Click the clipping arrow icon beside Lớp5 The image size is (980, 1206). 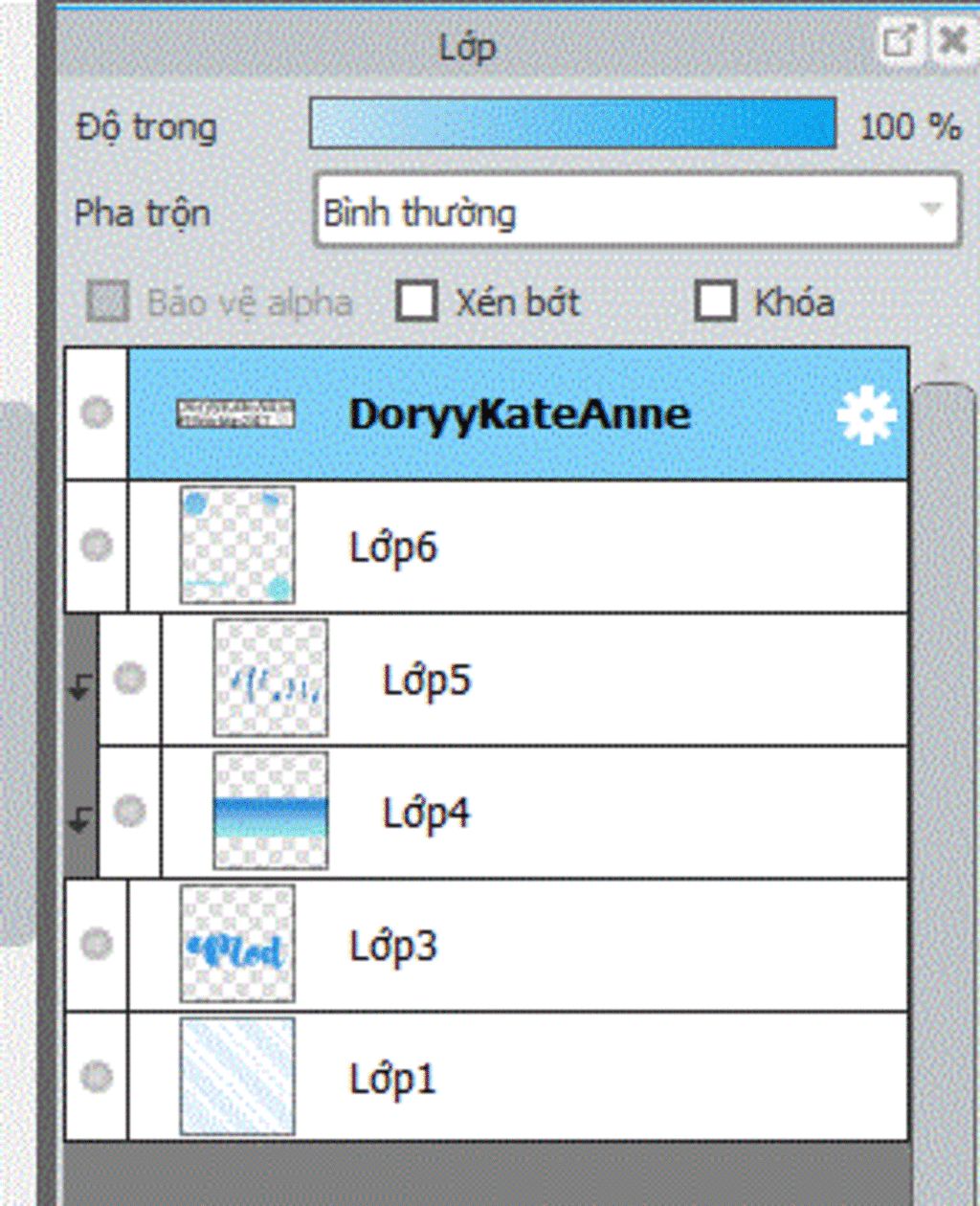pyautogui.click(x=82, y=686)
